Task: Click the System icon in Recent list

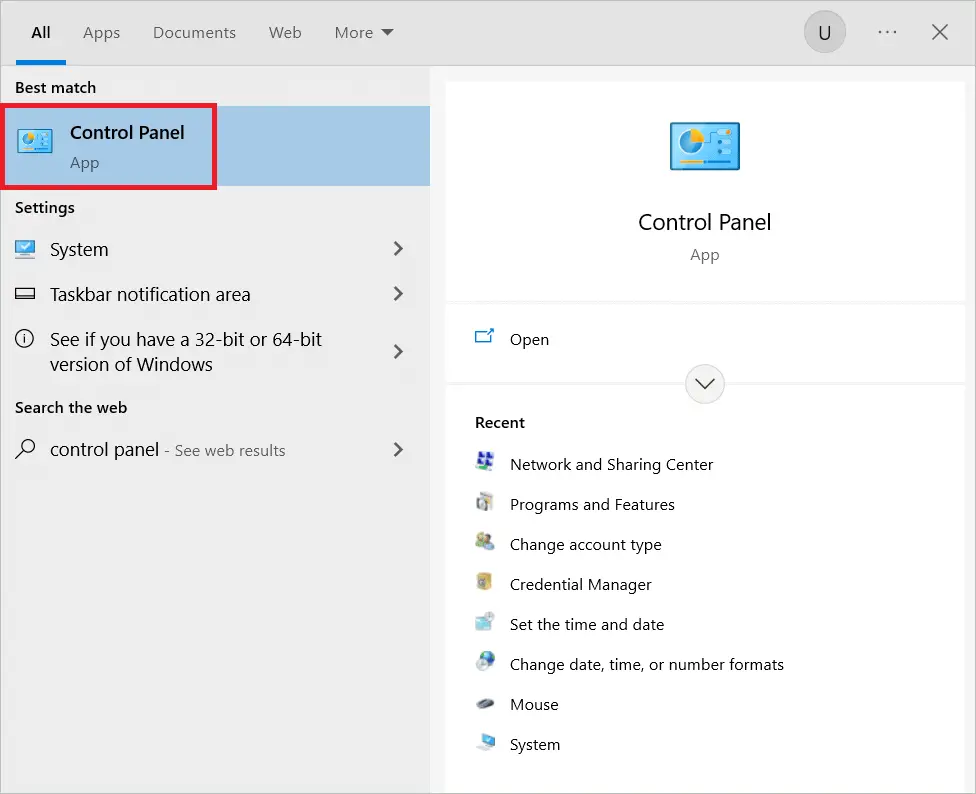Action: pos(486,742)
